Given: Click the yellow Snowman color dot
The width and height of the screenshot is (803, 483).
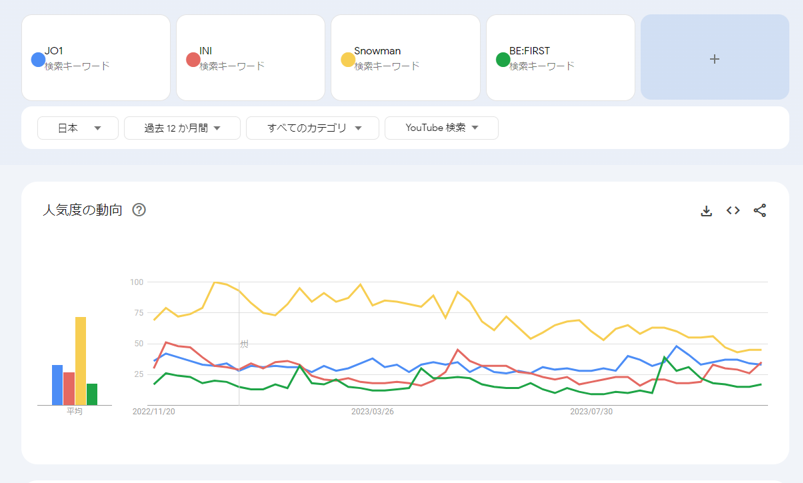Looking at the screenshot, I should 348,59.
